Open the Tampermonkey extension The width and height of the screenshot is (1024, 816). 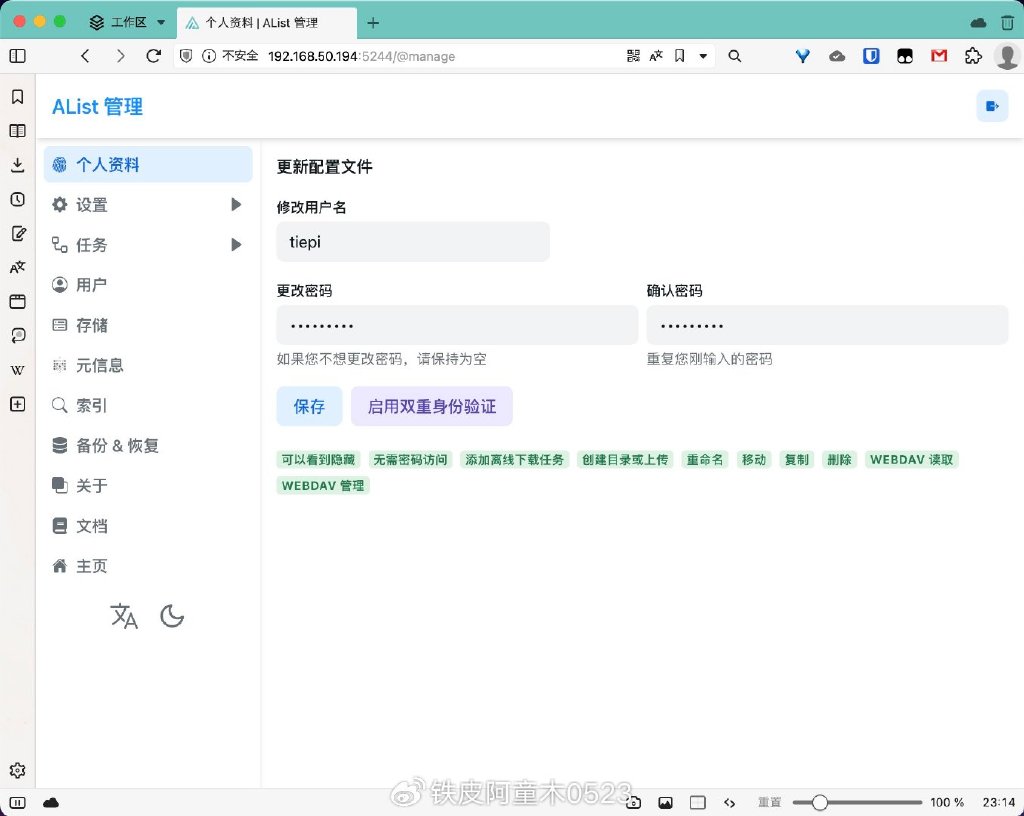(x=905, y=56)
